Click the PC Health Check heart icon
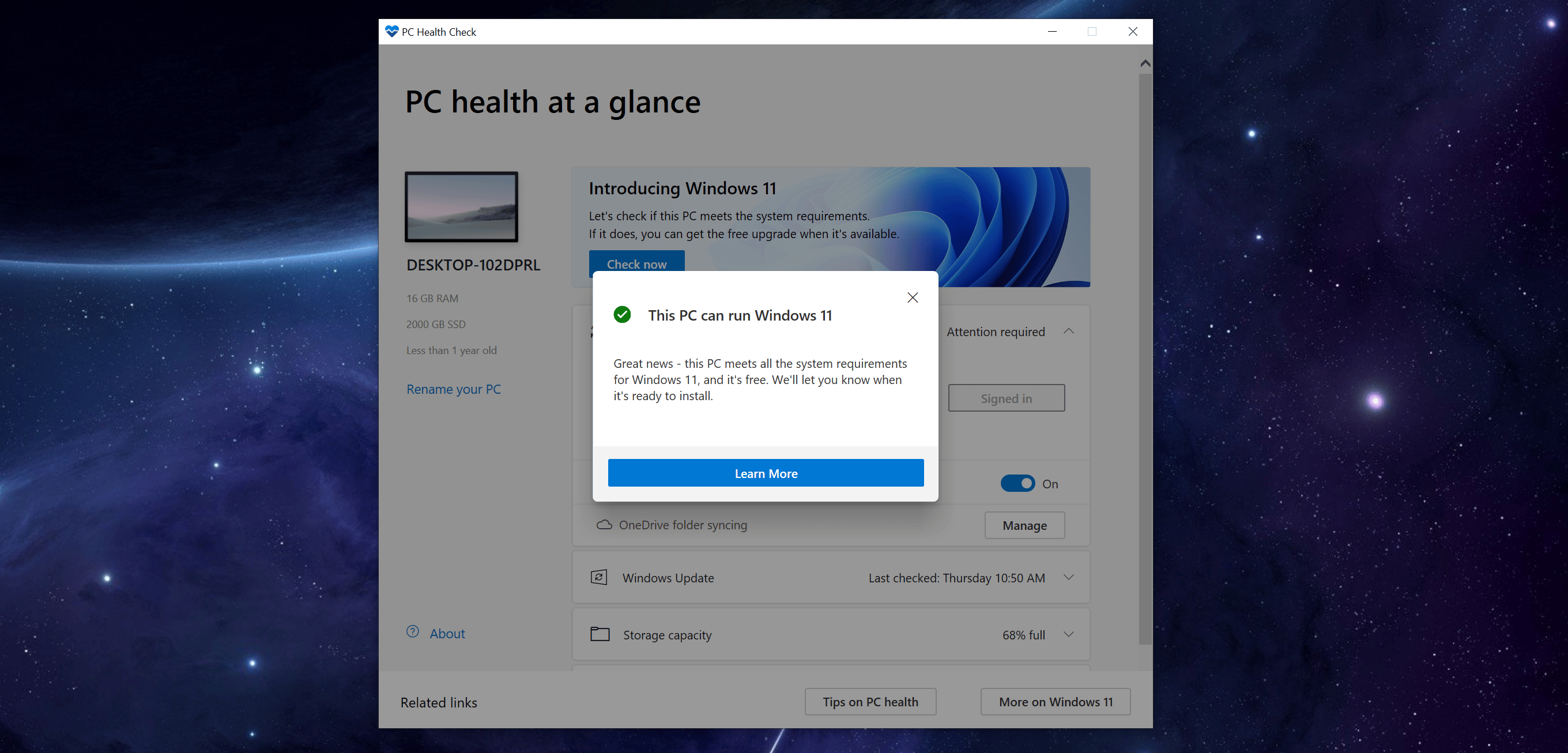 391,31
